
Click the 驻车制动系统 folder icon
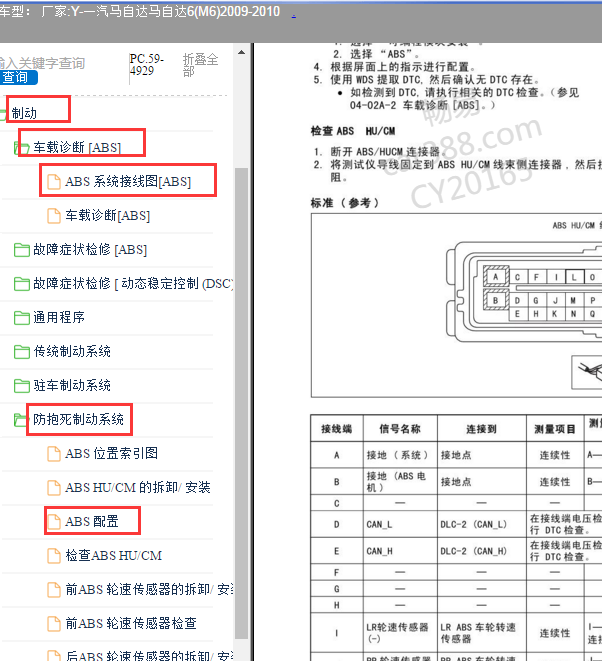click(x=22, y=386)
